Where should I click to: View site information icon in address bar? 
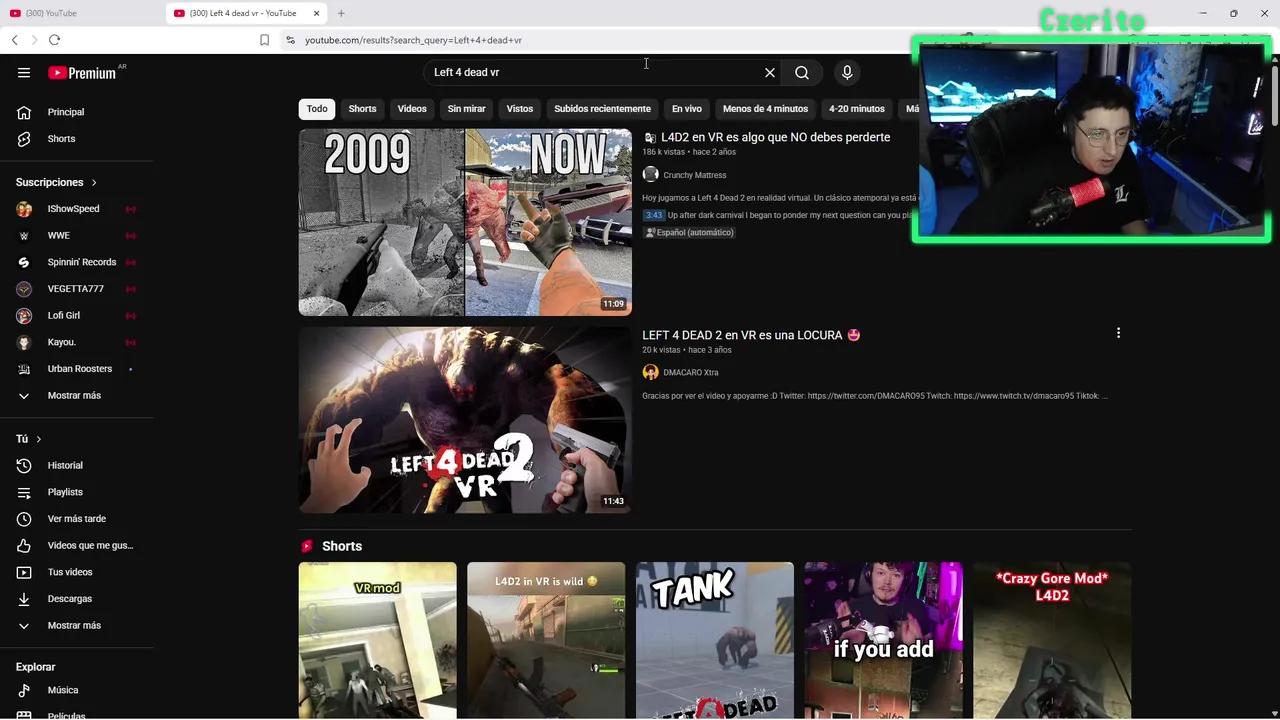tap(290, 40)
